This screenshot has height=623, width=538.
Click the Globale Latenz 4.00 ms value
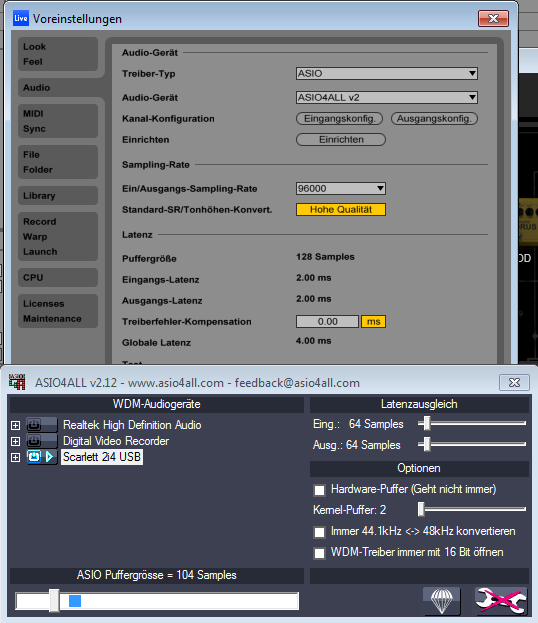click(x=314, y=341)
